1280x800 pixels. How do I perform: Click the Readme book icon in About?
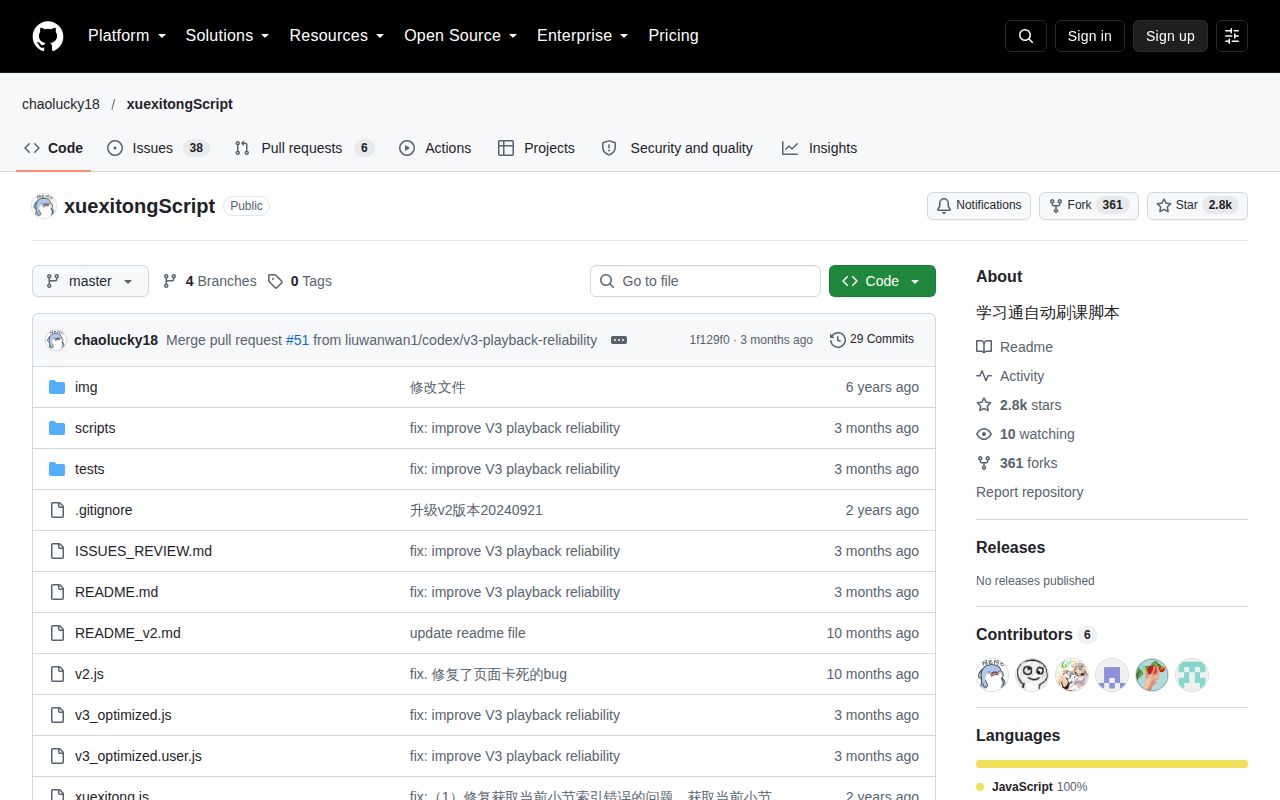pos(984,347)
